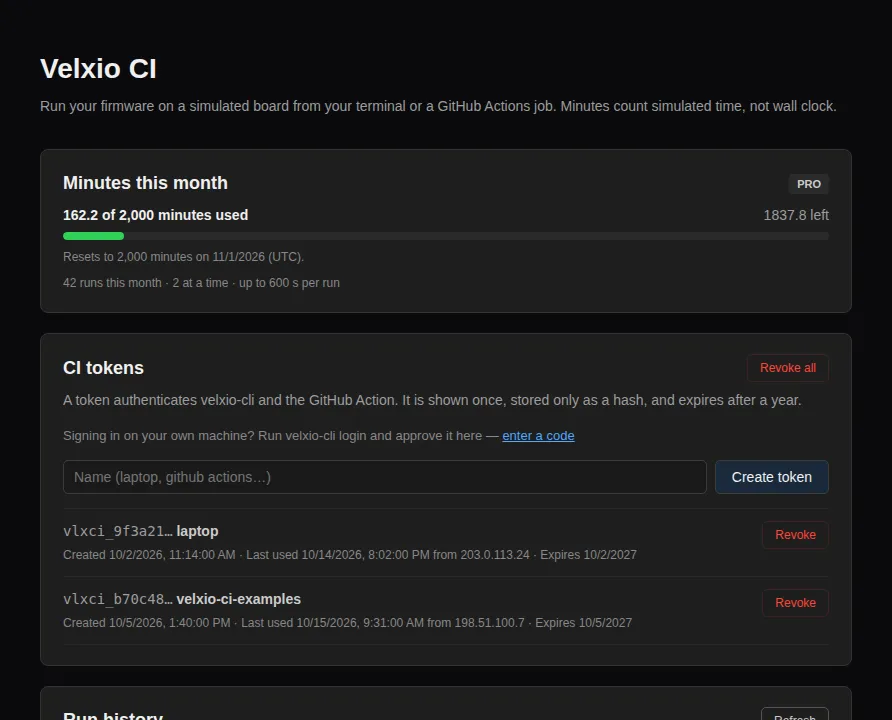Click the Resets to 2,000 minutes line
This screenshot has width=892, height=720.
[184, 257]
